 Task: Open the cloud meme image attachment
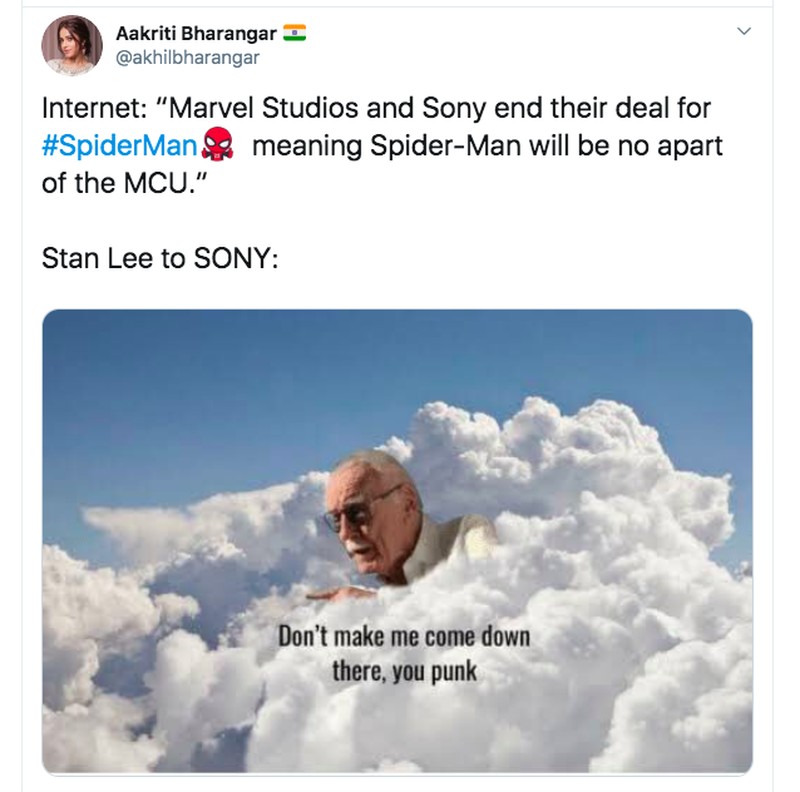click(397, 540)
